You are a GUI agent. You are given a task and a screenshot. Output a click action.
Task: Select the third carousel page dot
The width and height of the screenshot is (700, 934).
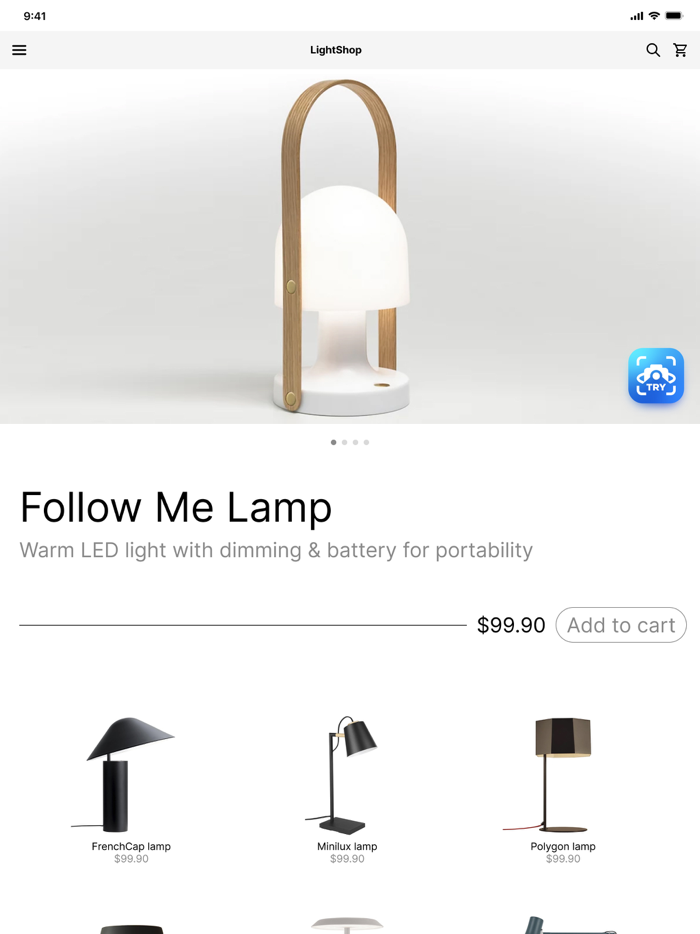coord(356,442)
